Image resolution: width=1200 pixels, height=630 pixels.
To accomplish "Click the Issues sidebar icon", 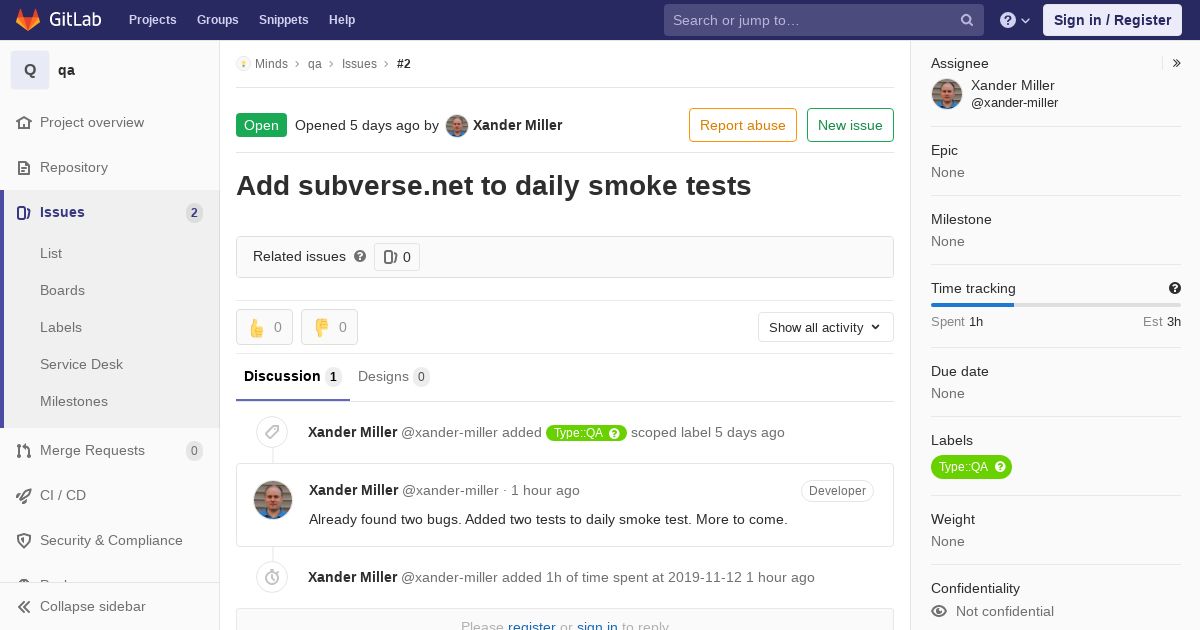I will (x=24, y=212).
